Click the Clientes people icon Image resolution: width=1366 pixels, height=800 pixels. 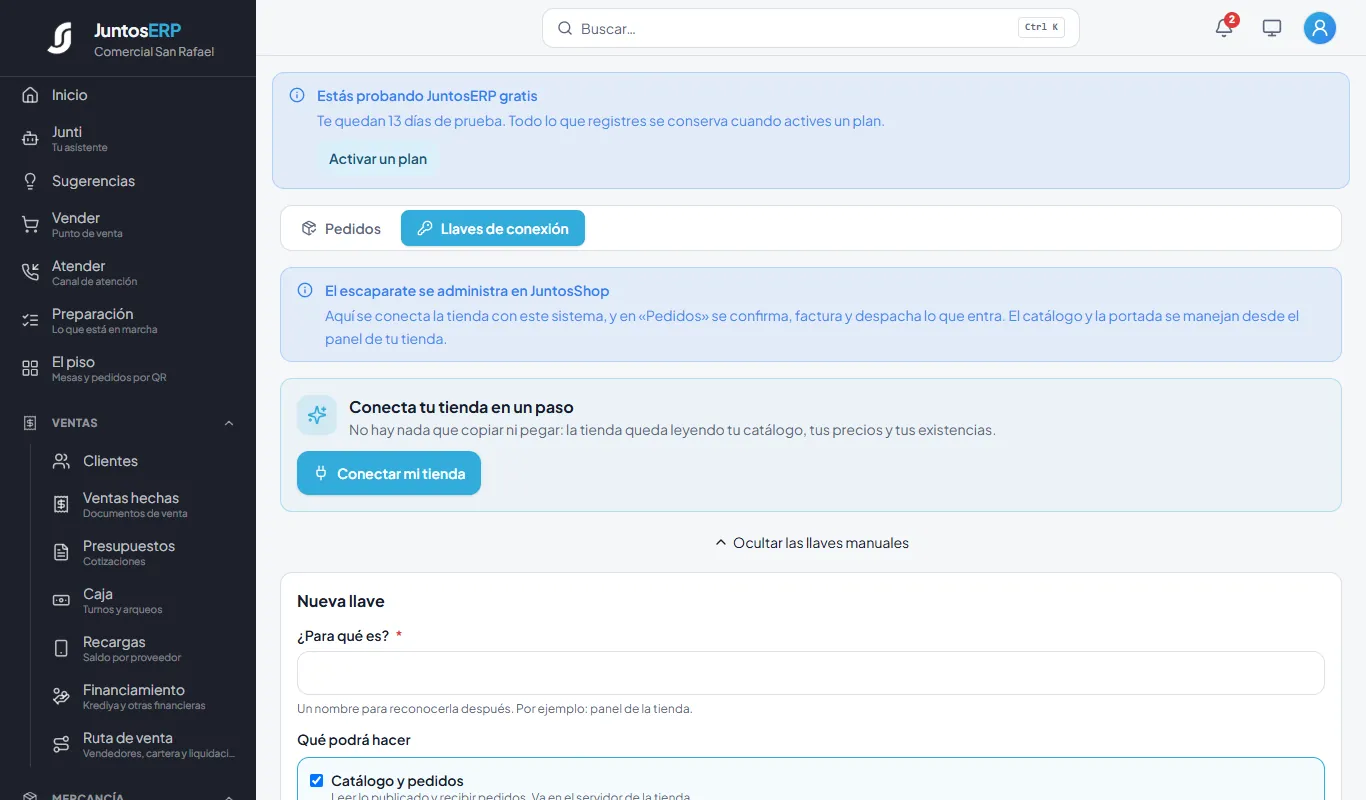pos(61,461)
